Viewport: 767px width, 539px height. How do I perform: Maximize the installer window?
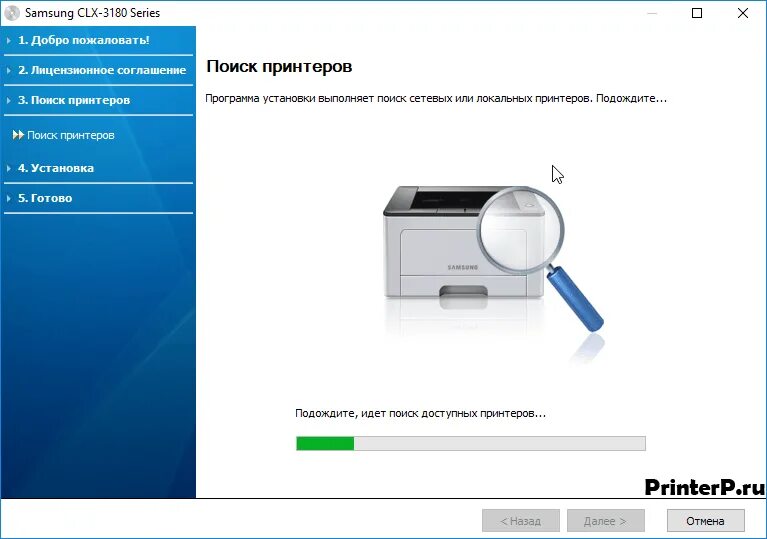[x=697, y=13]
